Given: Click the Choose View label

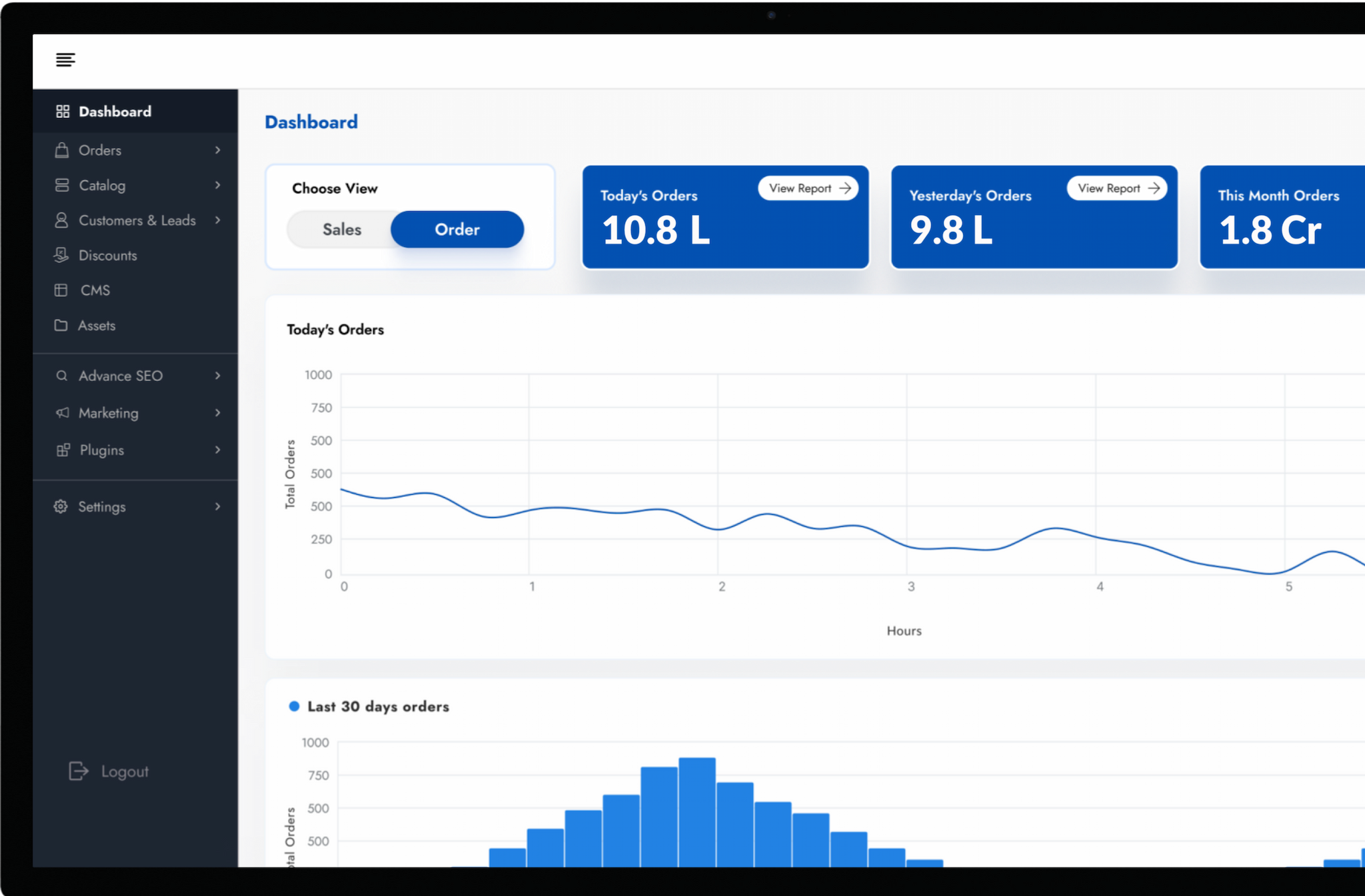Looking at the screenshot, I should (335, 189).
